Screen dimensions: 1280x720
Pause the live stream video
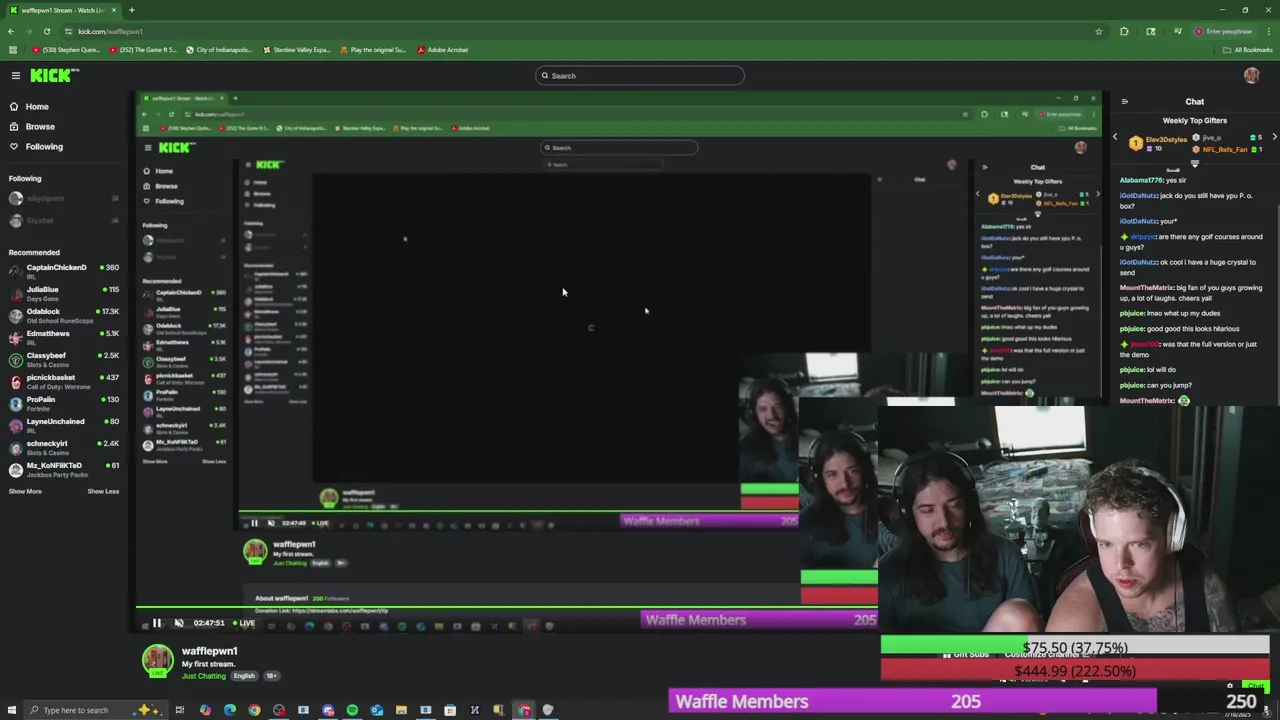(157, 623)
